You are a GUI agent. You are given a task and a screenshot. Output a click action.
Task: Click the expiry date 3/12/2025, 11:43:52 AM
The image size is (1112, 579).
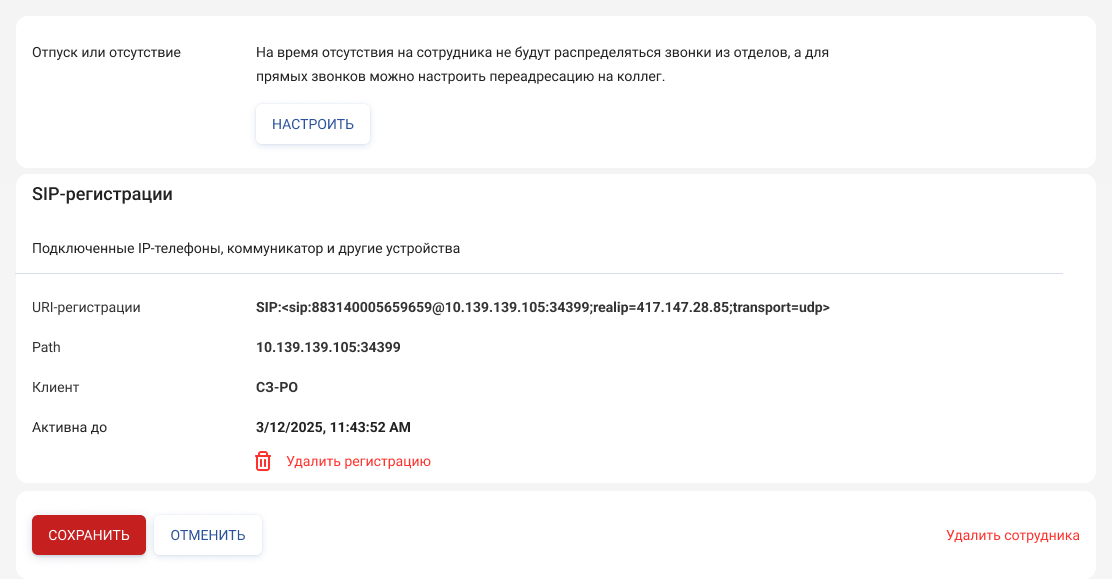point(333,427)
